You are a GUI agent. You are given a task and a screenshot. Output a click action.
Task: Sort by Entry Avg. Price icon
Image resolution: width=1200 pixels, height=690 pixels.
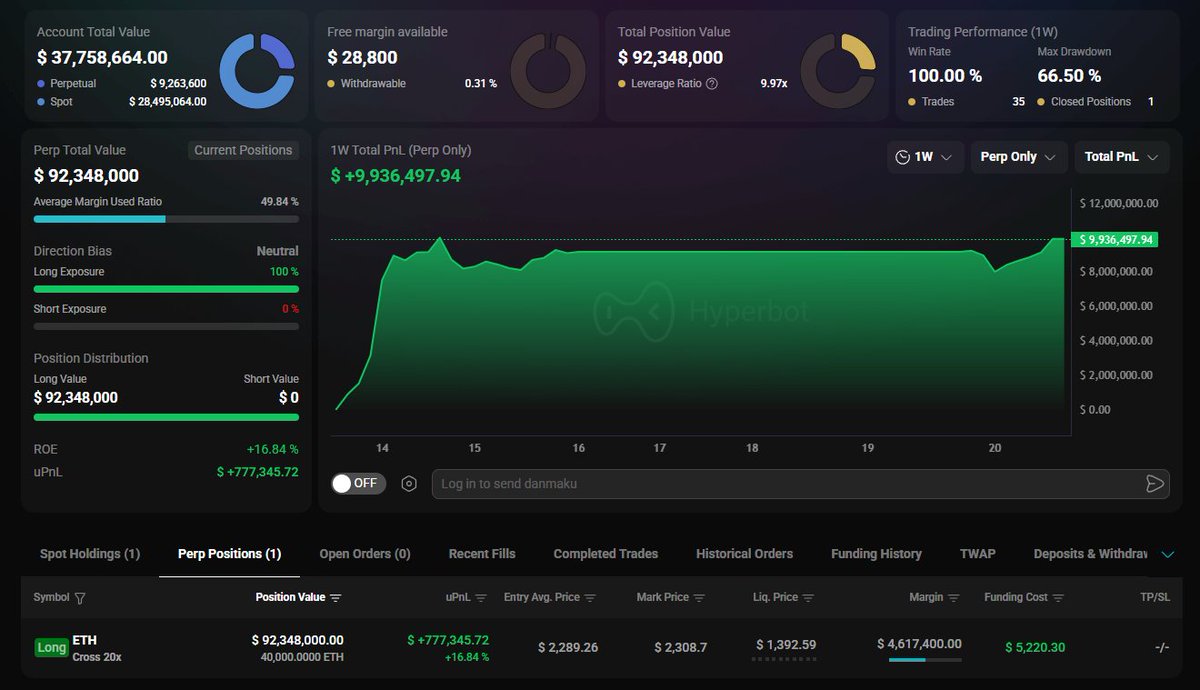pos(590,598)
